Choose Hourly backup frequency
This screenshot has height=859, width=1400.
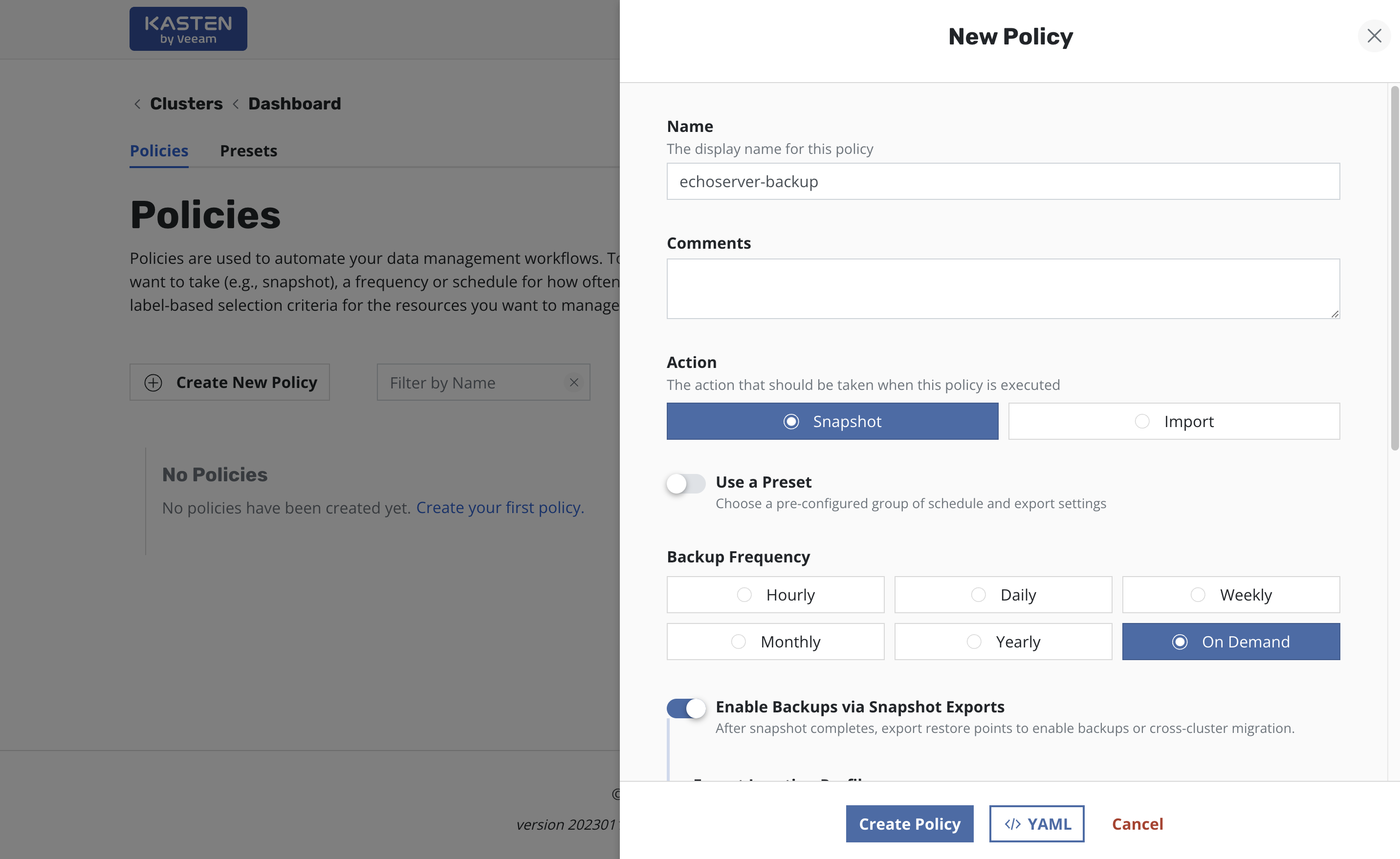pyautogui.click(x=775, y=595)
